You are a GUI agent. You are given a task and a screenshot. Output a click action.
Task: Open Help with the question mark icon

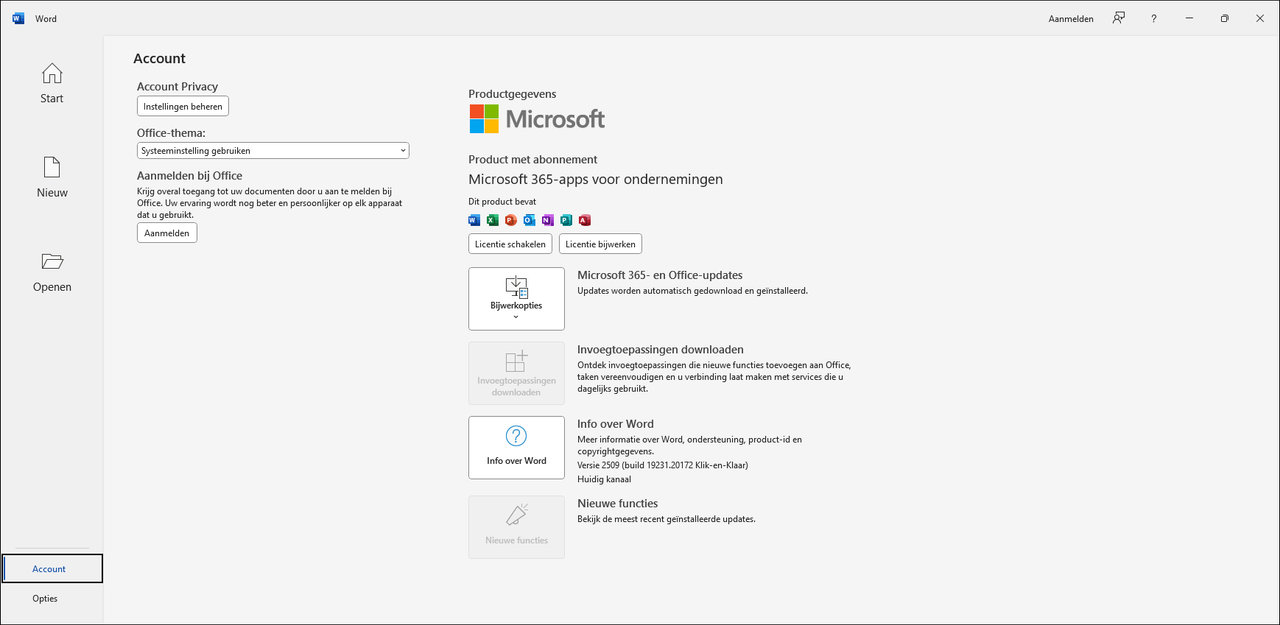click(x=1154, y=18)
